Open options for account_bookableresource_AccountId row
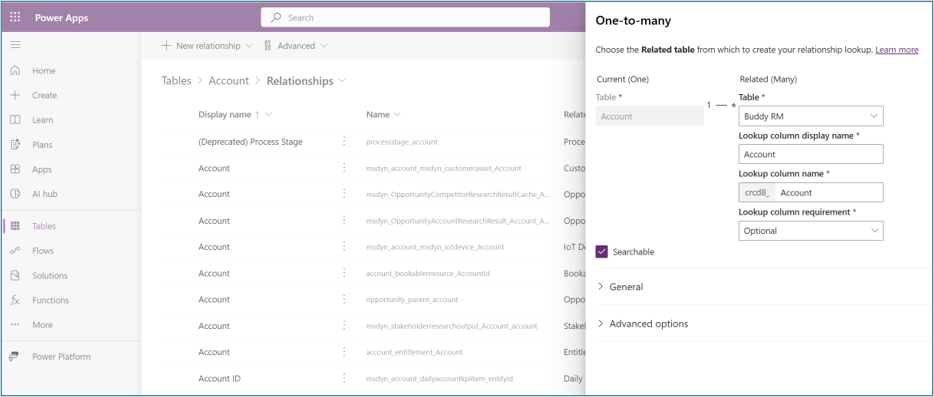The image size is (934, 397). 344,273
